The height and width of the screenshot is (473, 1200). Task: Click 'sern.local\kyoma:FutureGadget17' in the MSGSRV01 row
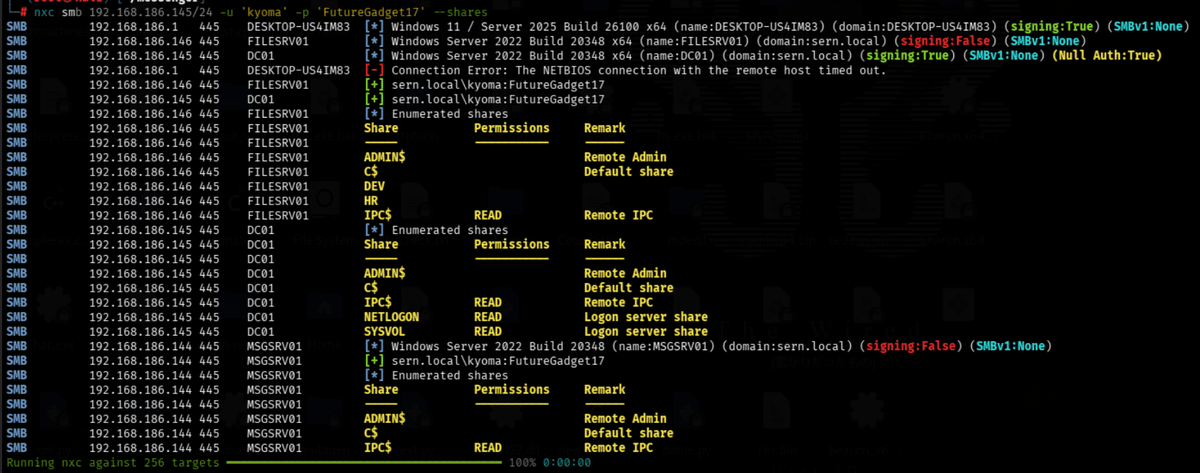(498, 360)
